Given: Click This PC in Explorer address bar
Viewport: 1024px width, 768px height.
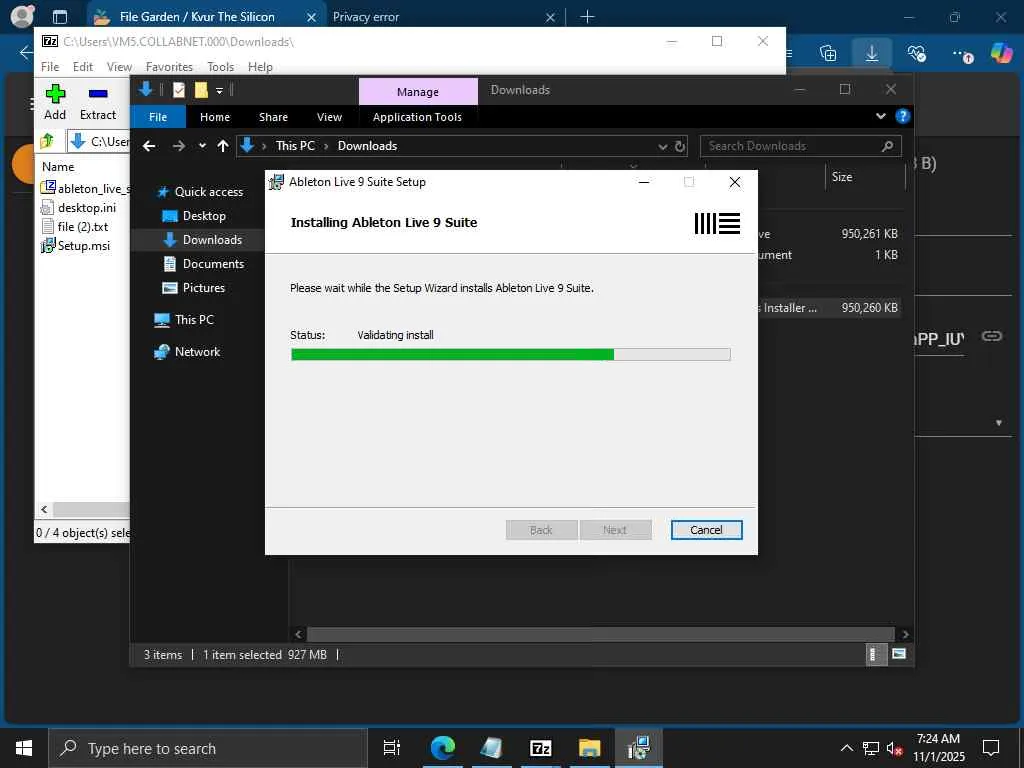Looking at the screenshot, I should pyautogui.click(x=295, y=146).
